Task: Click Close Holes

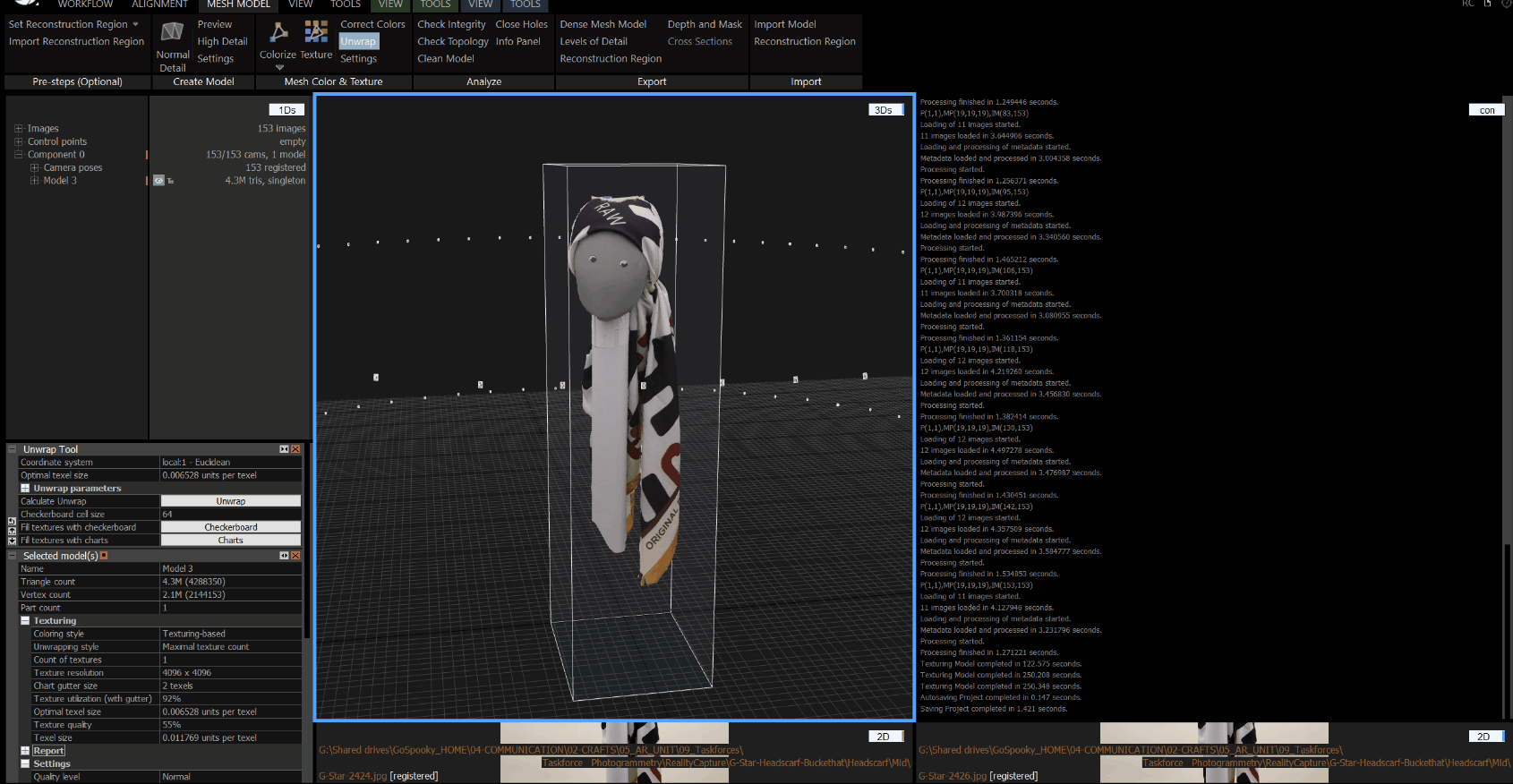Action: click(x=521, y=24)
